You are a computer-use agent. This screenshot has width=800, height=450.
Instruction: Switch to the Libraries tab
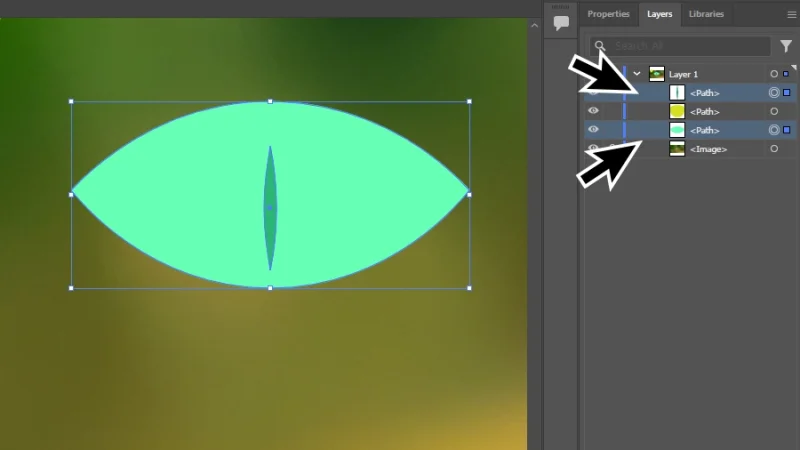click(706, 14)
